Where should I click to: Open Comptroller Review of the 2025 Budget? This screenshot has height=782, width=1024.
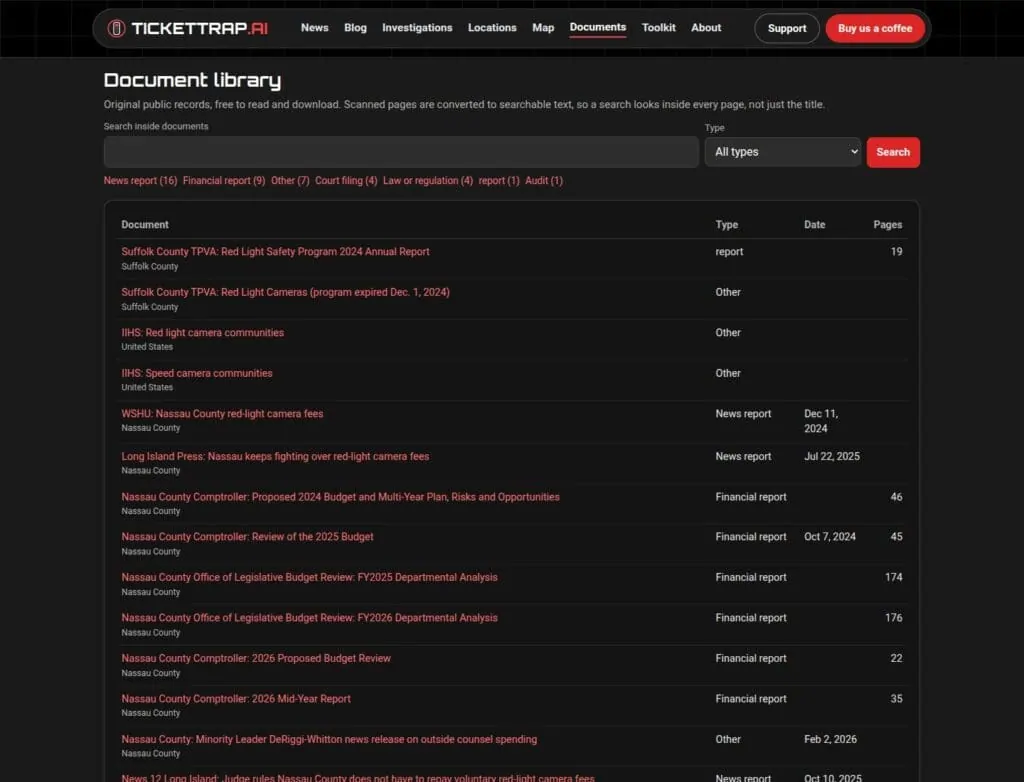tap(248, 536)
